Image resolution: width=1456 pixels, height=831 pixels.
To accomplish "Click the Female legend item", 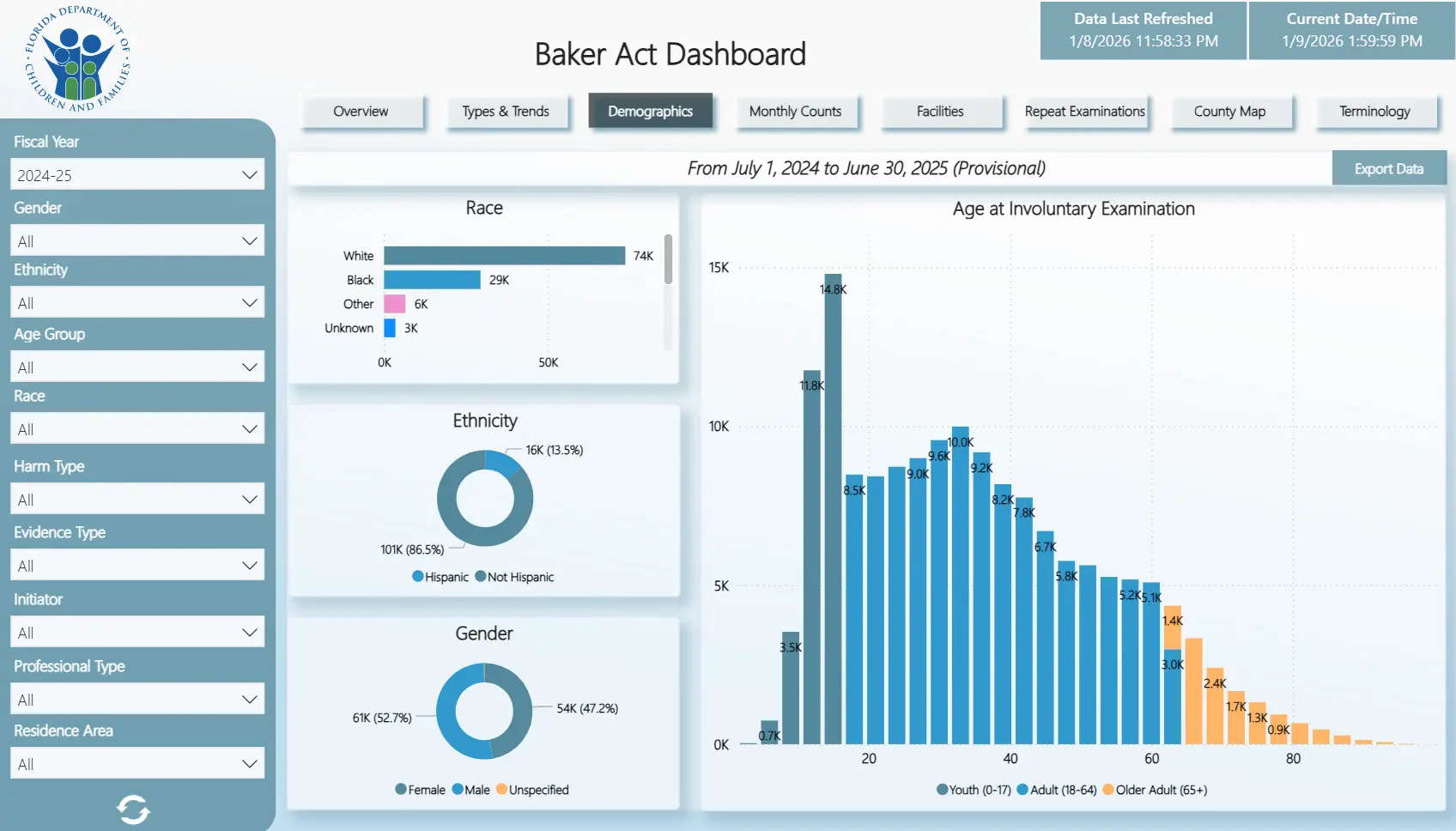I will (x=421, y=790).
